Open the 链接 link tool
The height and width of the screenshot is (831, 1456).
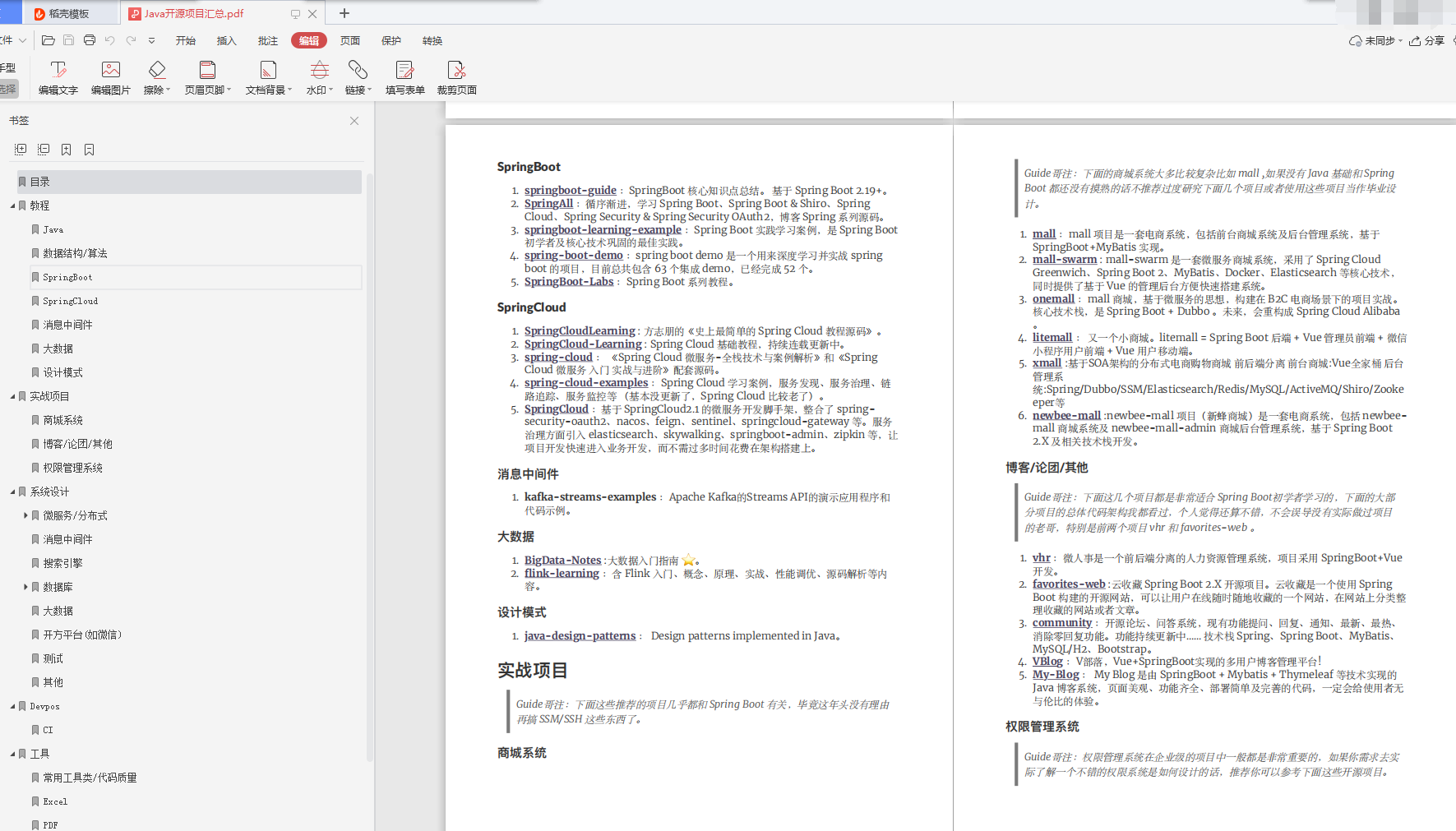coord(358,78)
